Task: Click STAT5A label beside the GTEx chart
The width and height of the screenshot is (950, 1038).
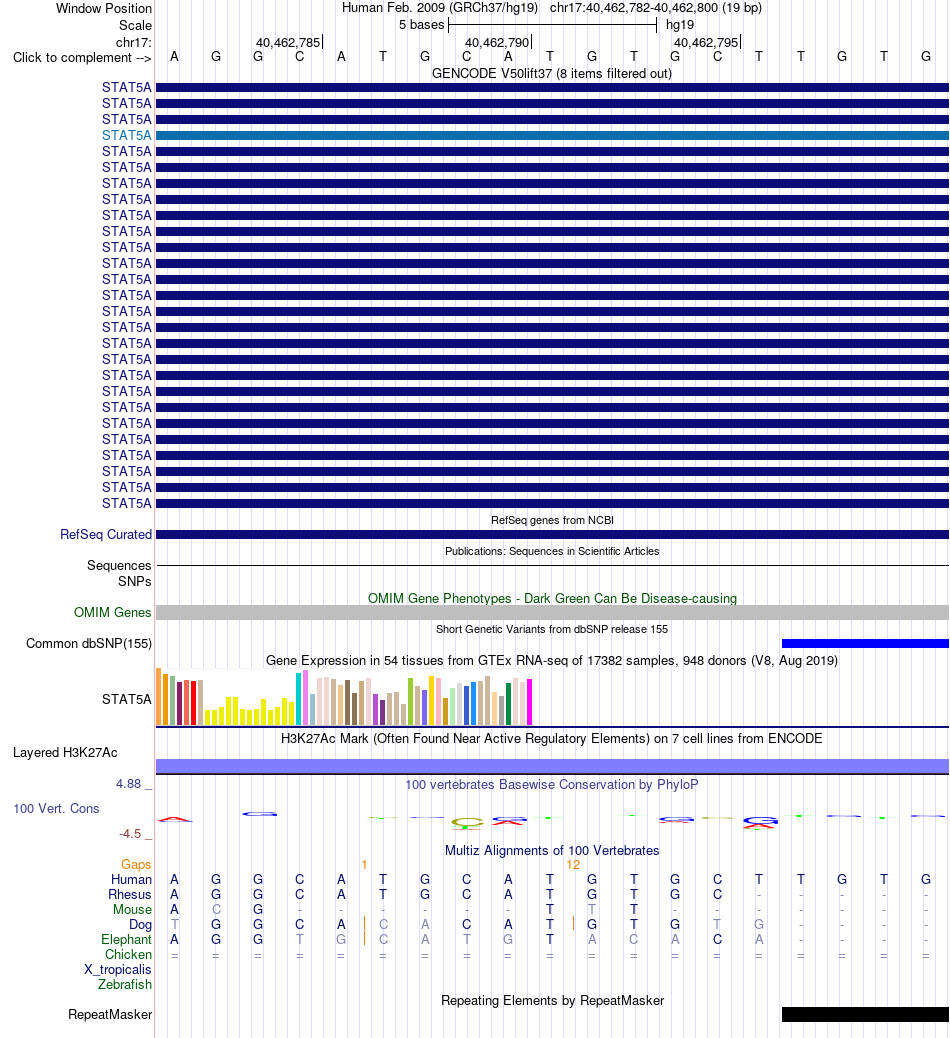Action: click(x=126, y=699)
